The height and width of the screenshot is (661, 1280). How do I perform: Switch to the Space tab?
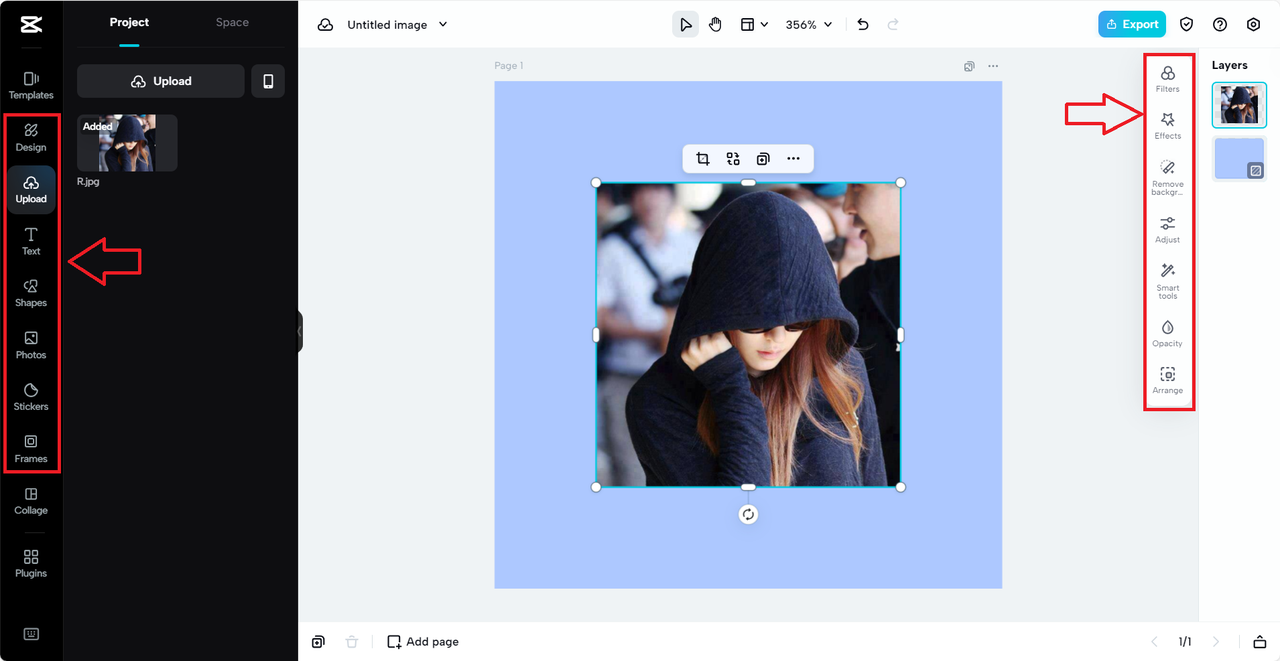click(x=231, y=22)
